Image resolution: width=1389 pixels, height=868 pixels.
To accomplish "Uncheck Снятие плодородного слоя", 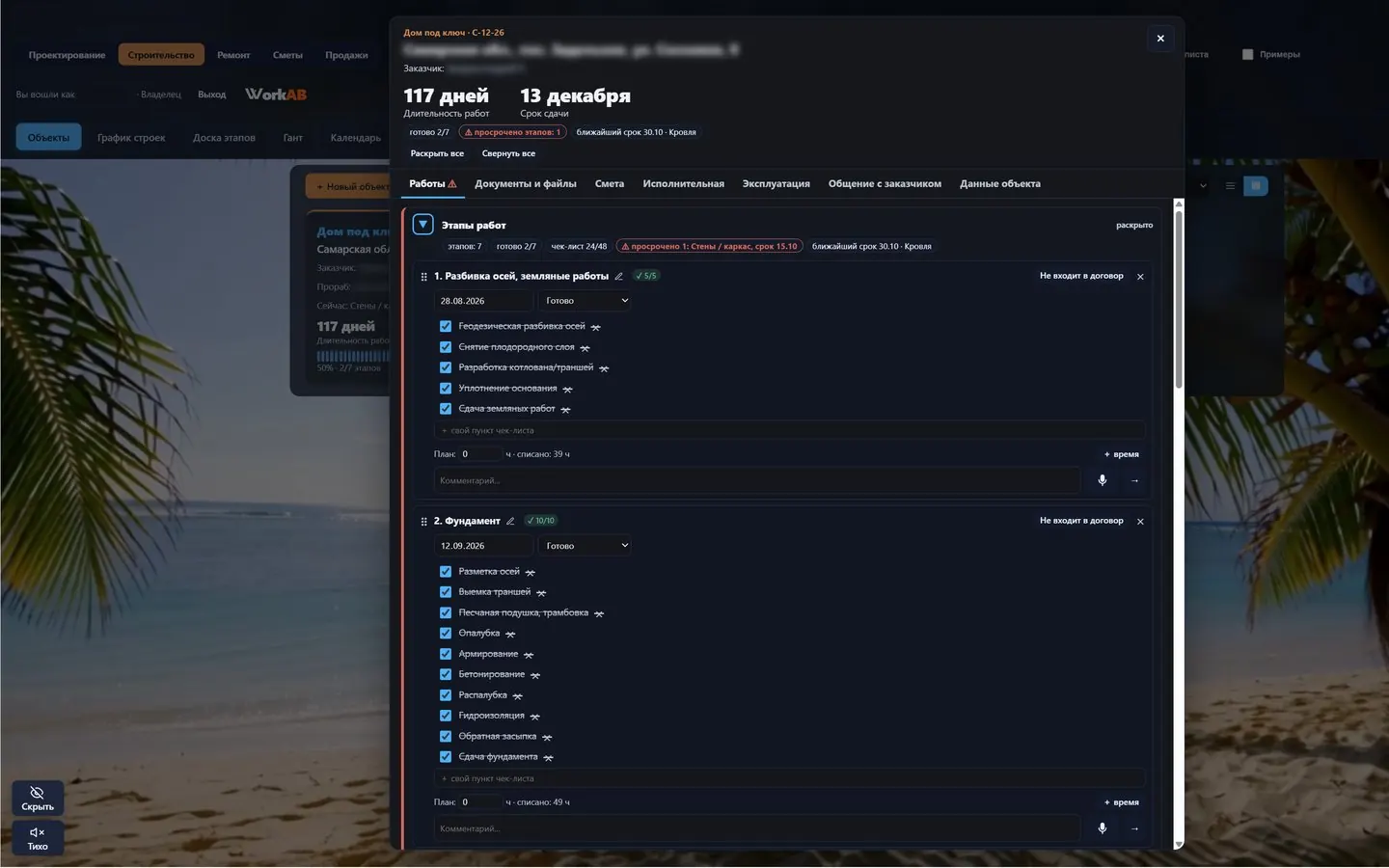I will pos(446,347).
